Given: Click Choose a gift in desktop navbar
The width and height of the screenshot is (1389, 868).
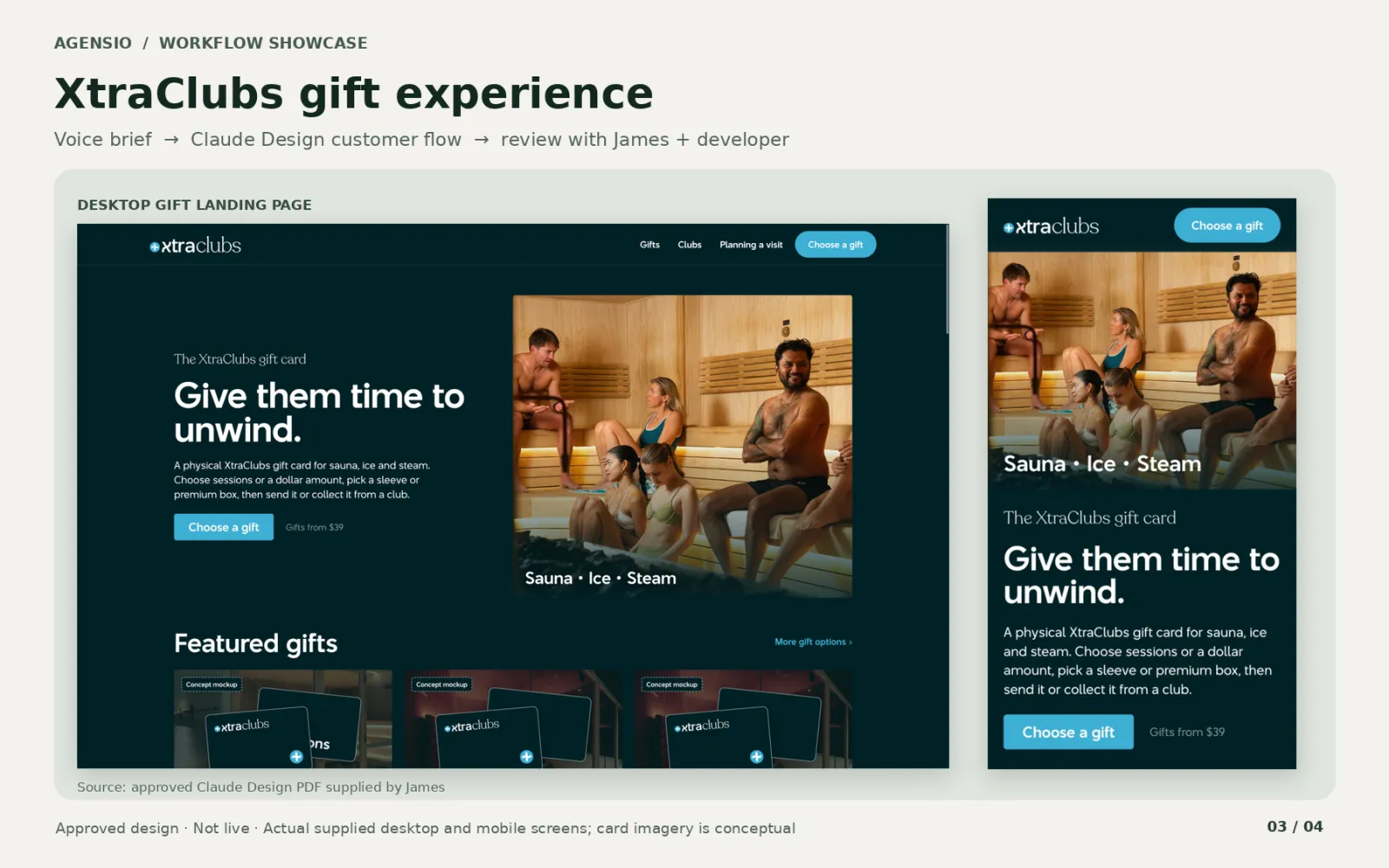Looking at the screenshot, I should tap(835, 245).
